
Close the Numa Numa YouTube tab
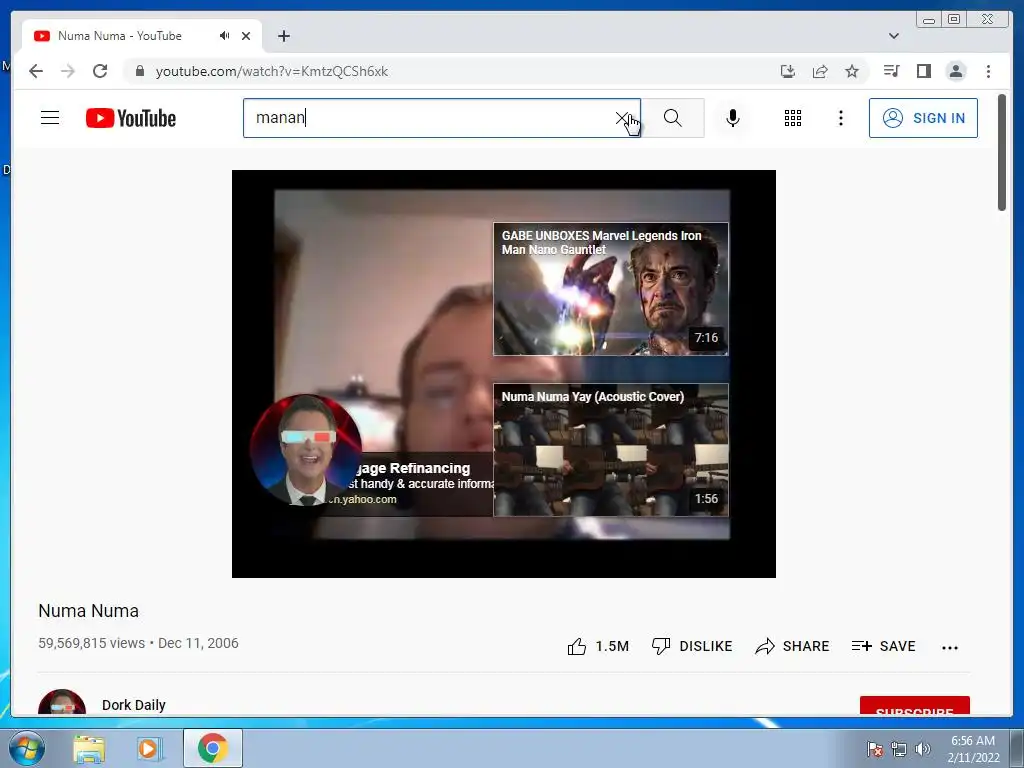pyautogui.click(x=246, y=36)
